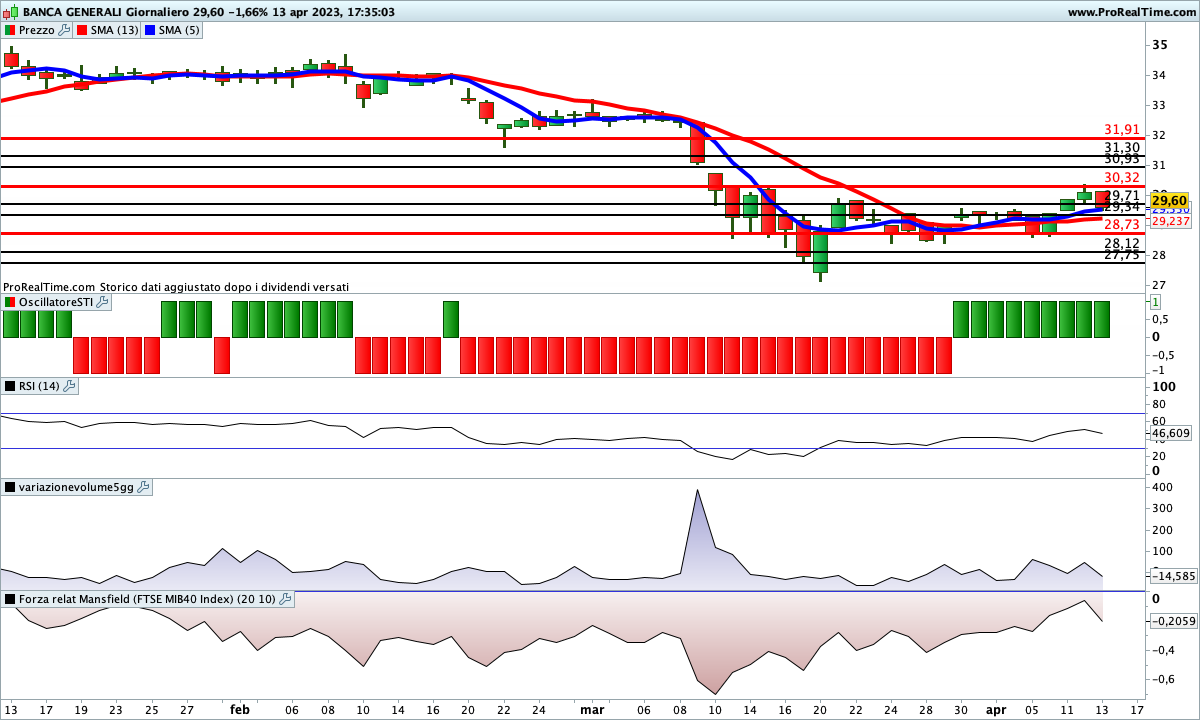The image size is (1200, 720).
Task: Click Mansfield axis value -0,6
Action: (1161, 679)
